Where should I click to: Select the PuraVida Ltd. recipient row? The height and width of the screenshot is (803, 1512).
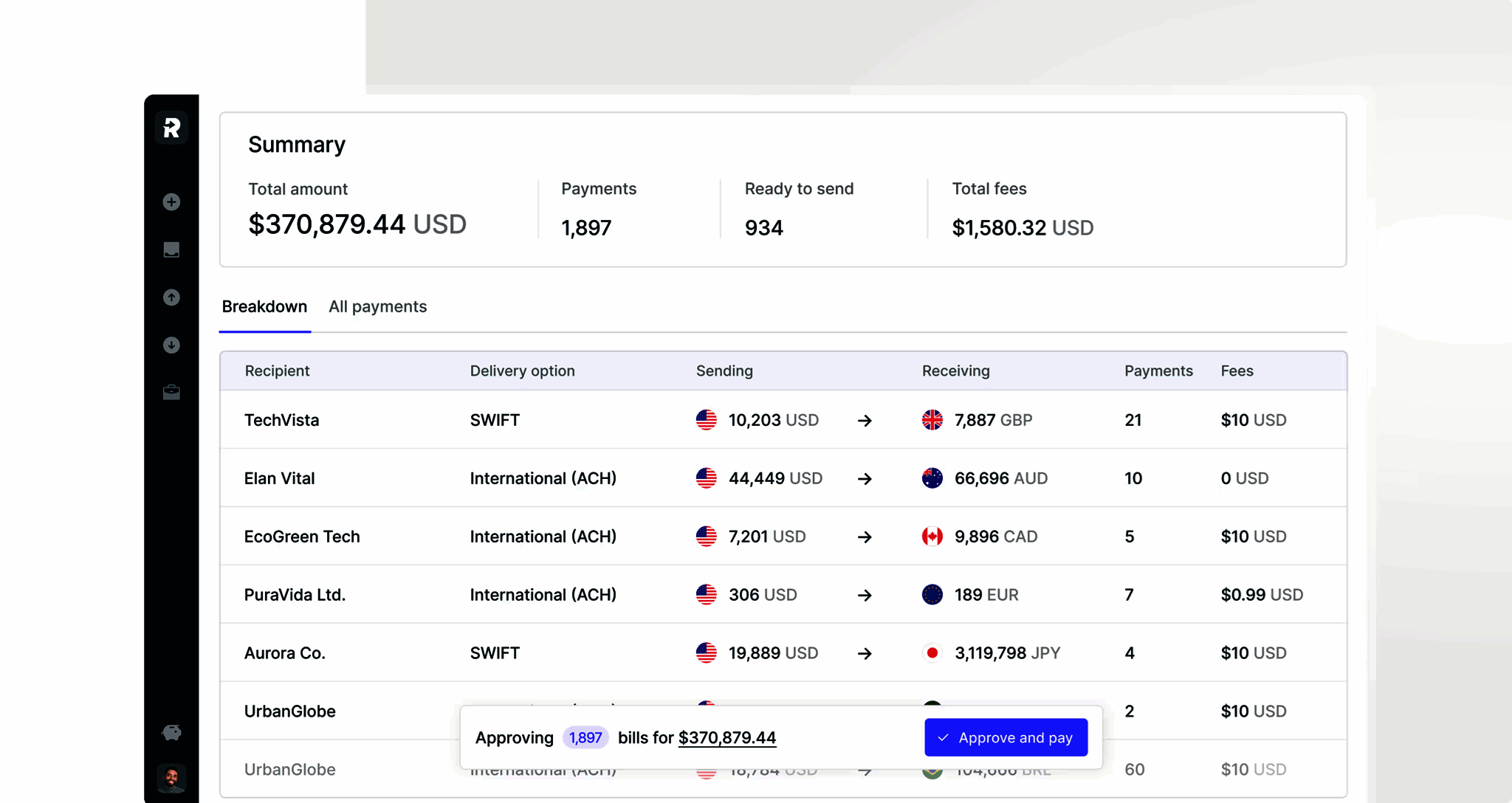[295, 595]
